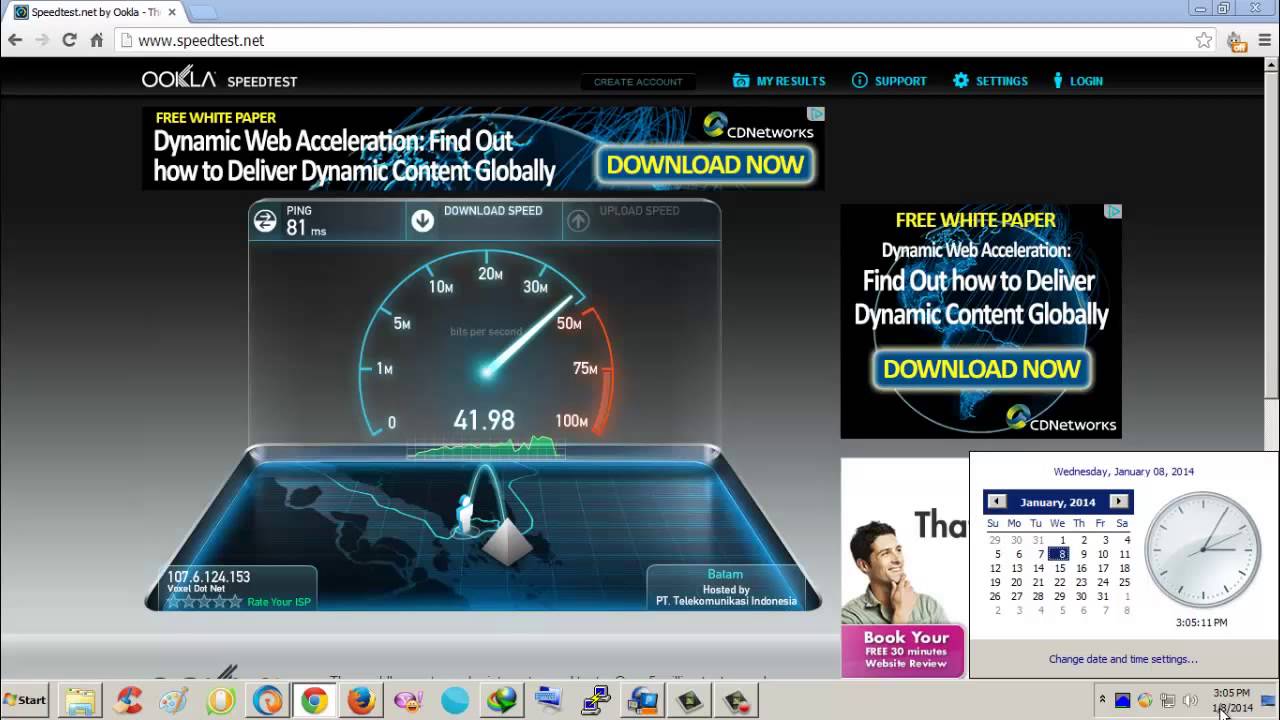Reload the Speedtest page
Image resolution: width=1280 pixels, height=720 pixels.
69,40
